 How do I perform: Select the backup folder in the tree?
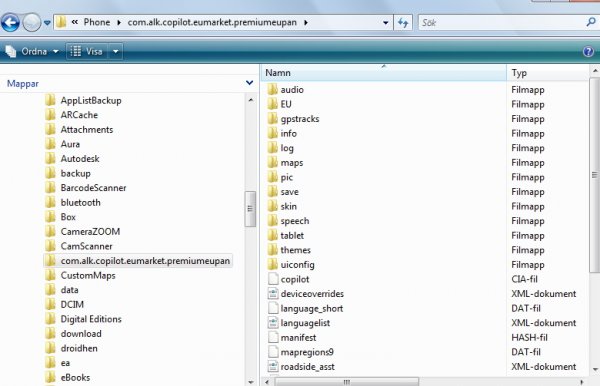coord(75,173)
